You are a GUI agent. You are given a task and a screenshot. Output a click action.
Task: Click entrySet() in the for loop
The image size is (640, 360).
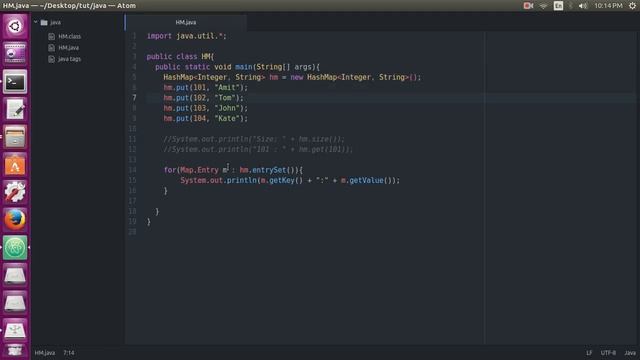(273, 170)
